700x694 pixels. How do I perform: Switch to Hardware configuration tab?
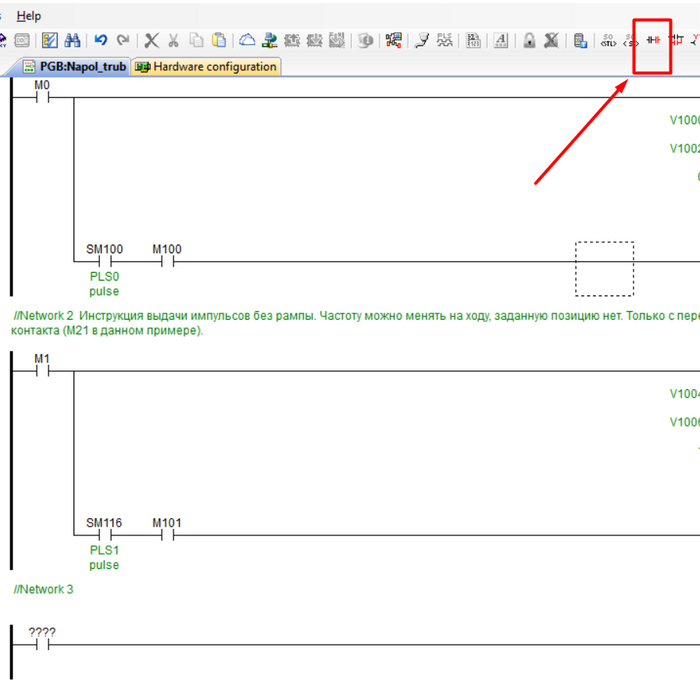click(206, 67)
